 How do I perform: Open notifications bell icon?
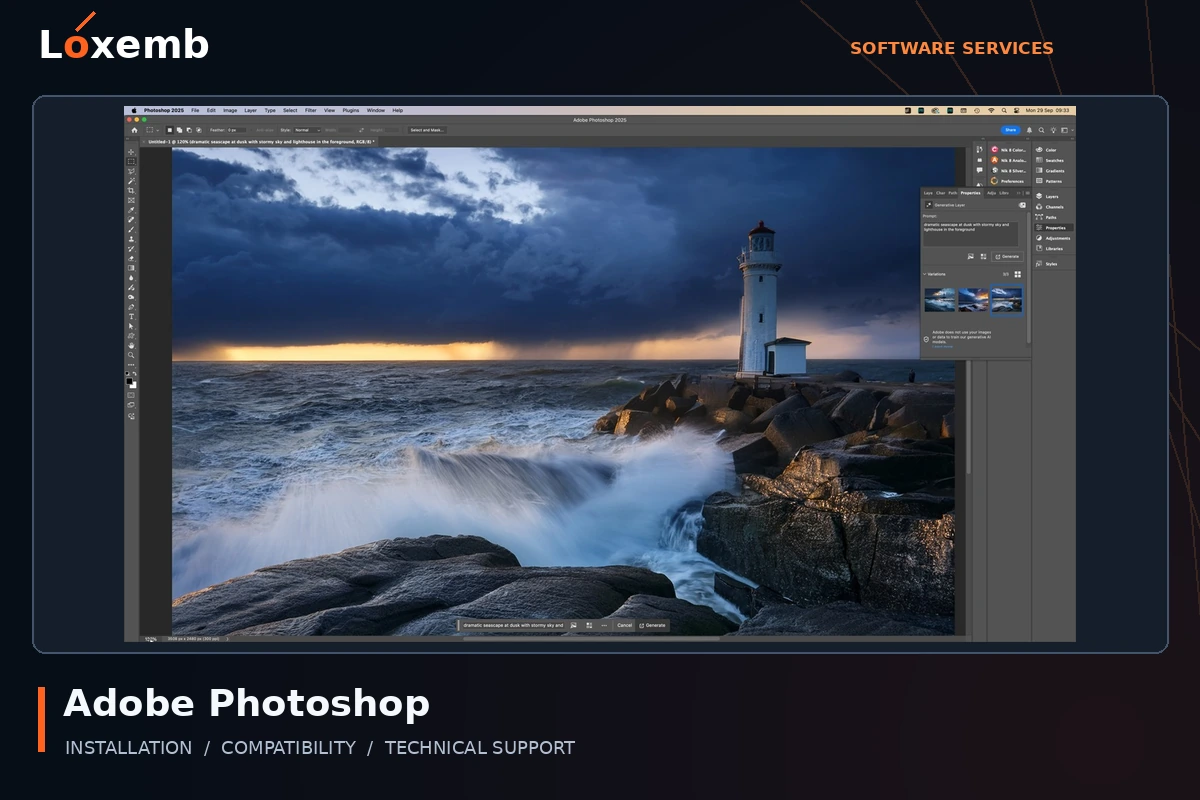pos(1029,130)
